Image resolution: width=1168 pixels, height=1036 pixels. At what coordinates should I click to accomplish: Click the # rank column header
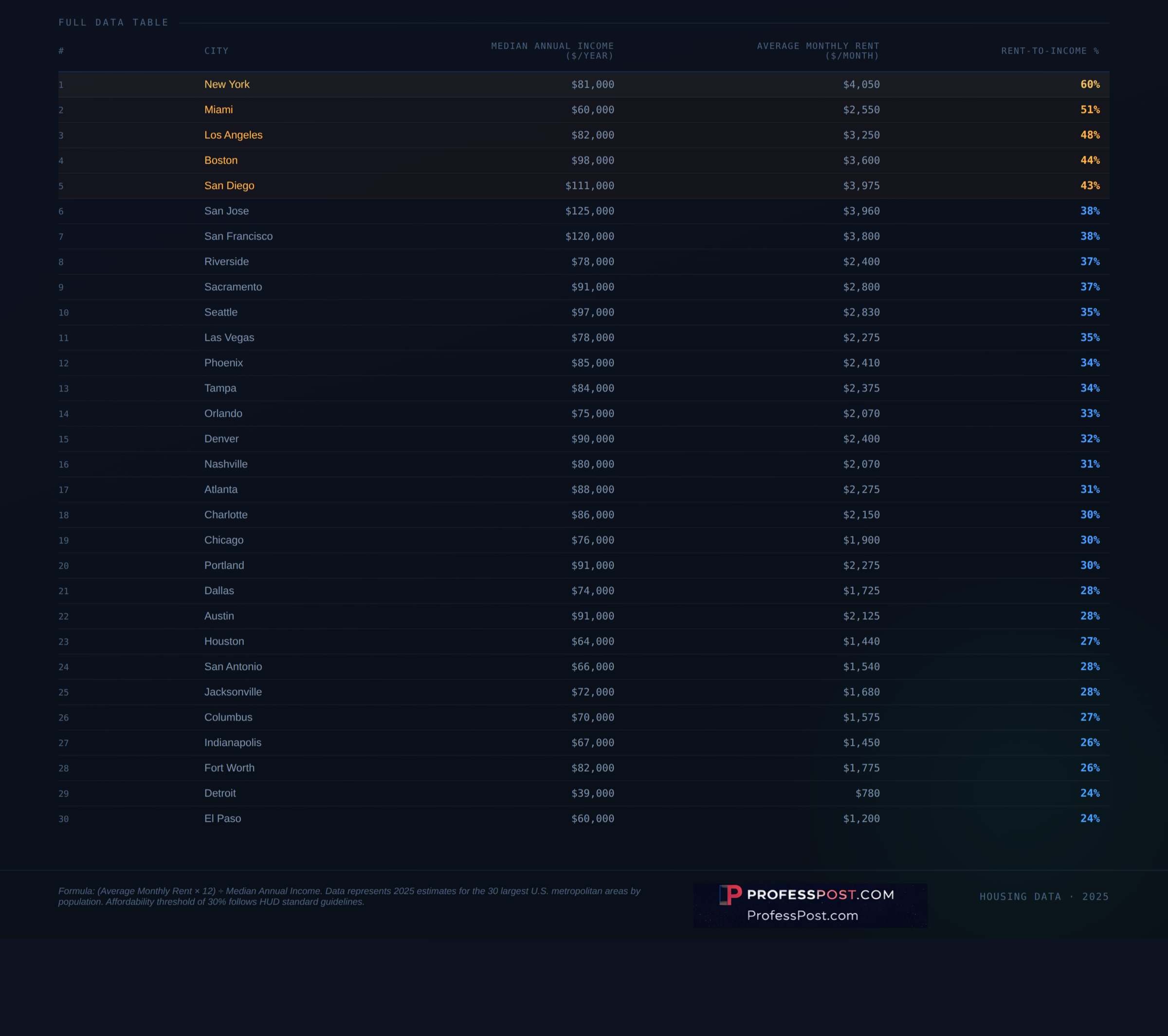(x=61, y=51)
